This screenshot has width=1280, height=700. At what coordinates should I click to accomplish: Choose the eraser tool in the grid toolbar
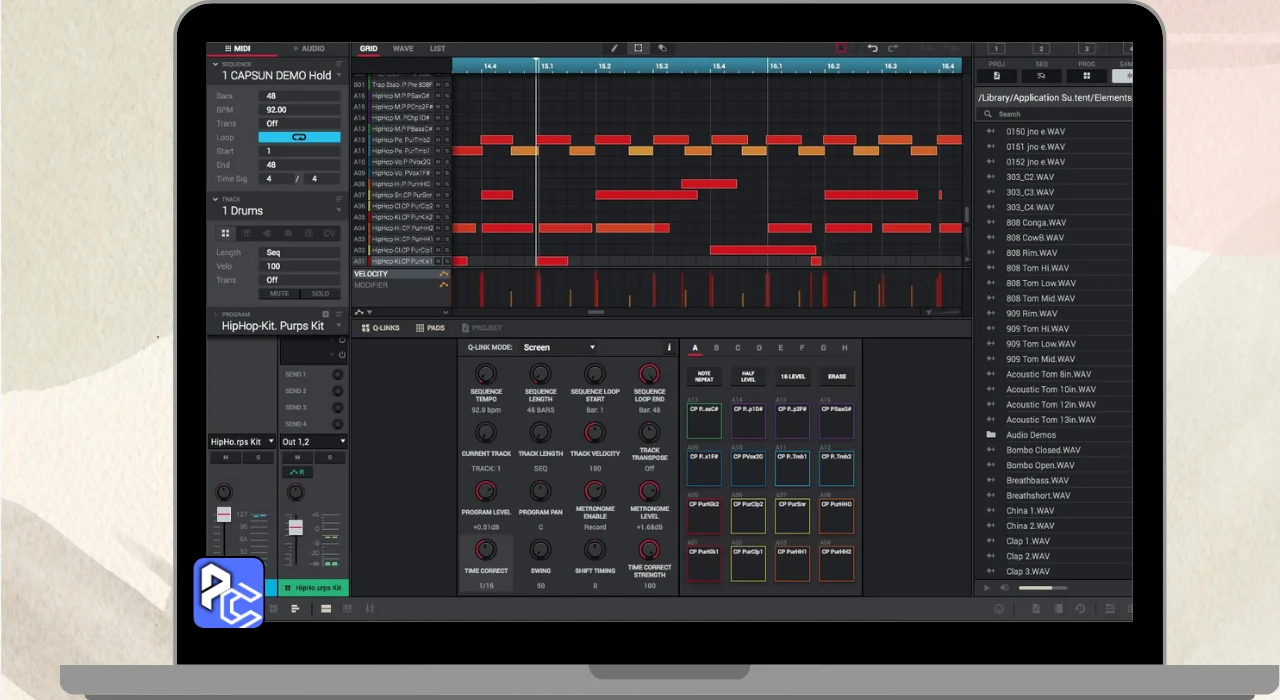point(662,48)
